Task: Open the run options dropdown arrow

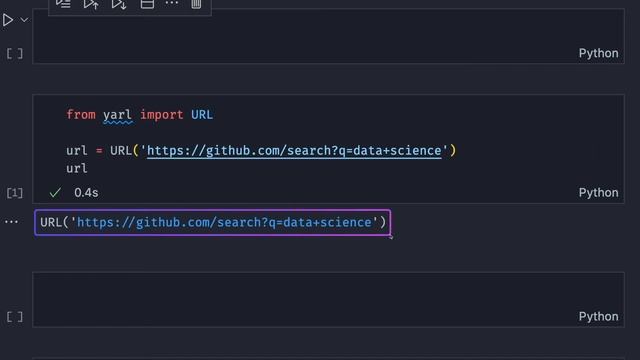Action: click(24, 20)
